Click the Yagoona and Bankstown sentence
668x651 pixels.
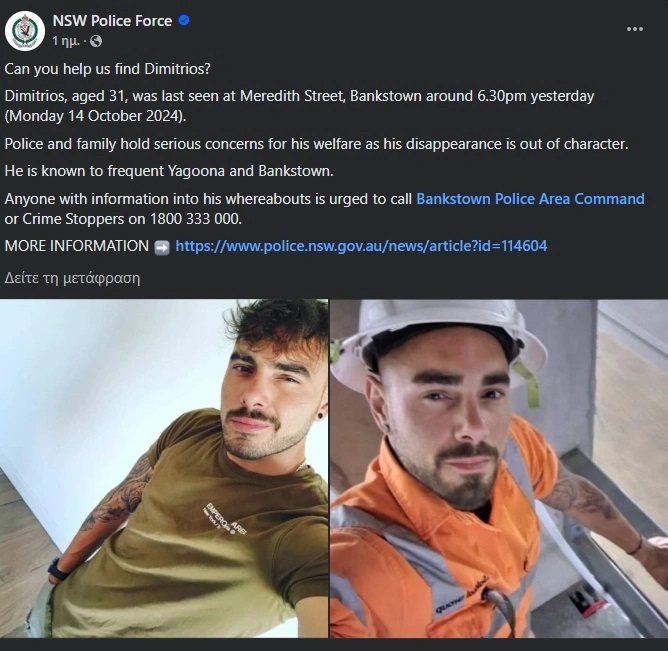169,171
